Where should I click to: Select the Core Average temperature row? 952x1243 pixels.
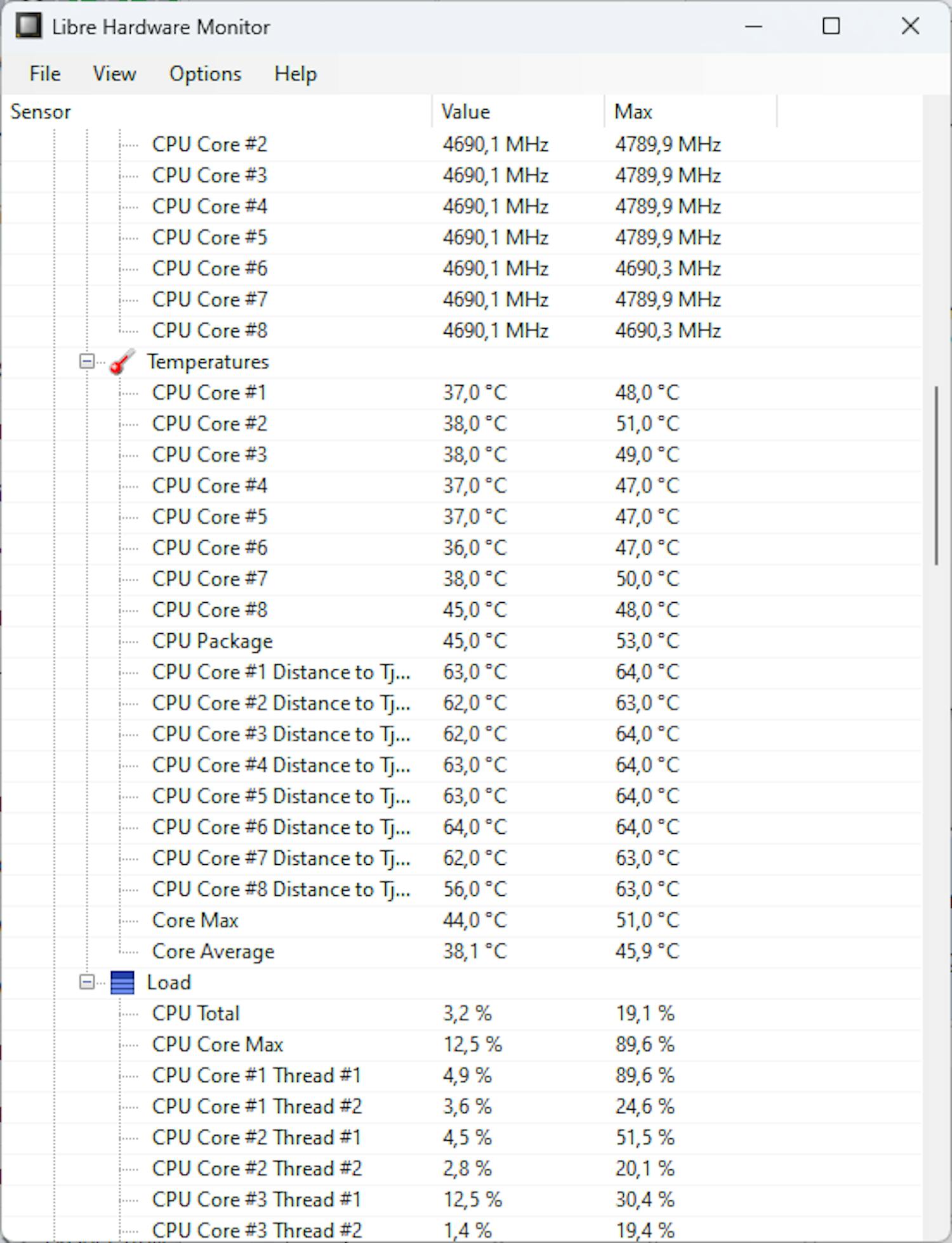click(213, 951)
